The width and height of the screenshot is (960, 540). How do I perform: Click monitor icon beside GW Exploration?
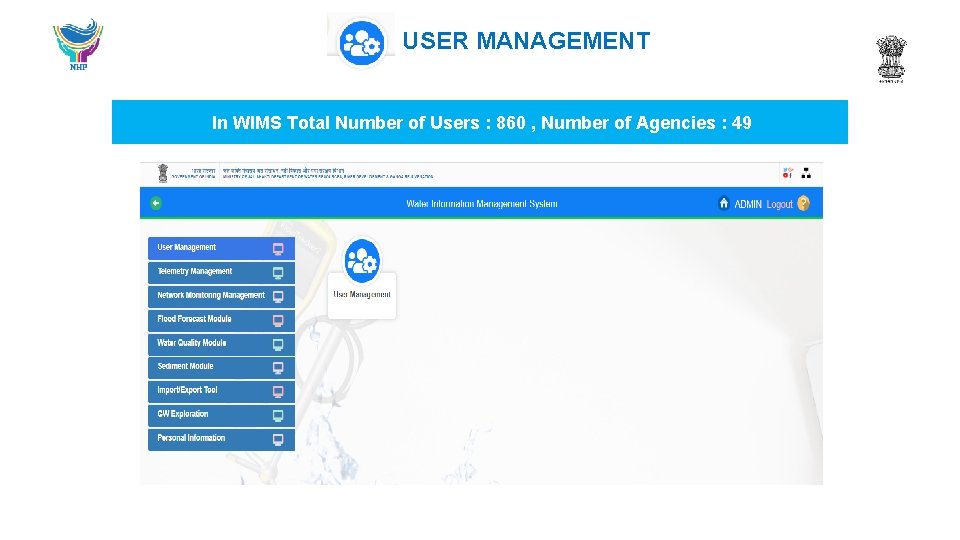pyautogui.click(x=278, y=415)
